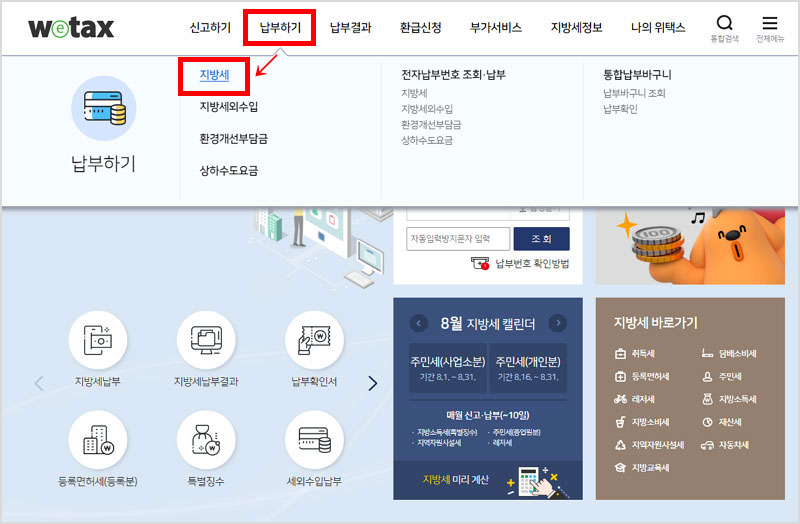
Task: Click the wetax logo
Action: click(71, 27)
